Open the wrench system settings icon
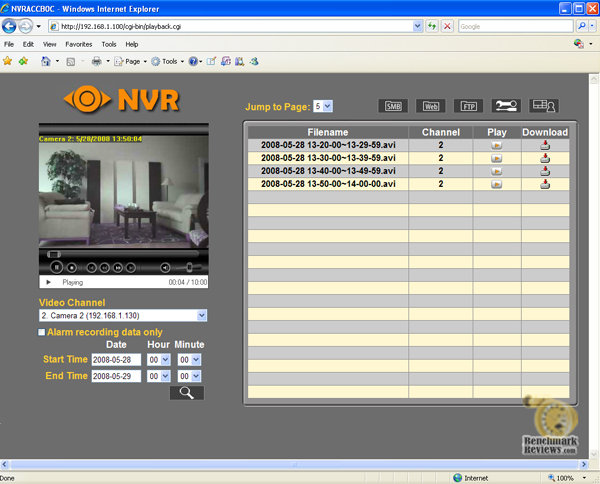This screenshot has width=600, height=484. click(x=506, y=106)
